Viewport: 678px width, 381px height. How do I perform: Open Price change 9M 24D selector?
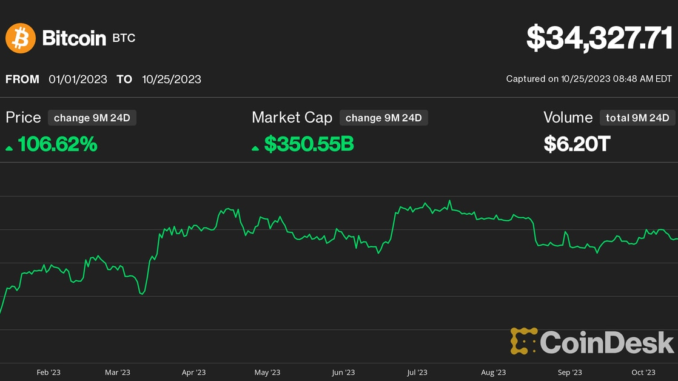point(92,118)
